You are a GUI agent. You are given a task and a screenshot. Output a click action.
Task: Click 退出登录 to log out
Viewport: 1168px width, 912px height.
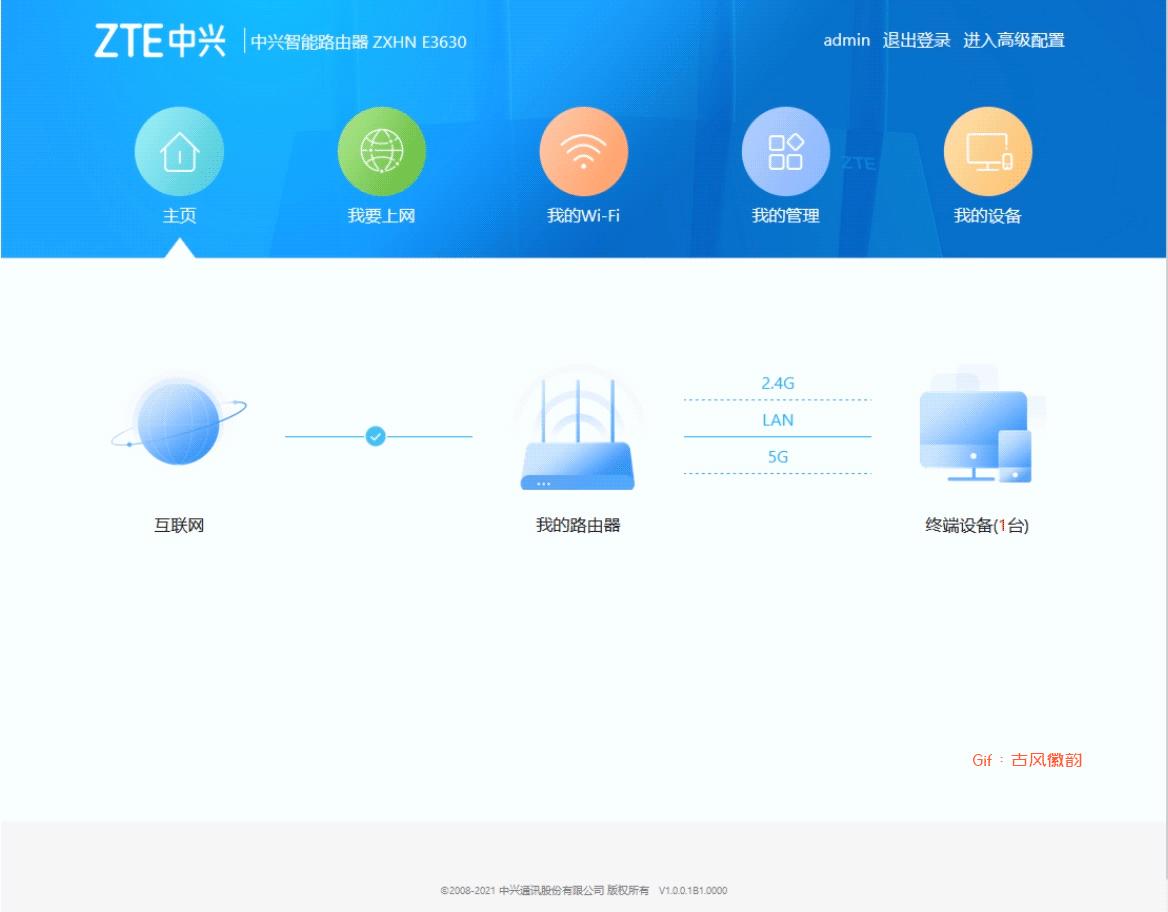[x=916, y=40]
